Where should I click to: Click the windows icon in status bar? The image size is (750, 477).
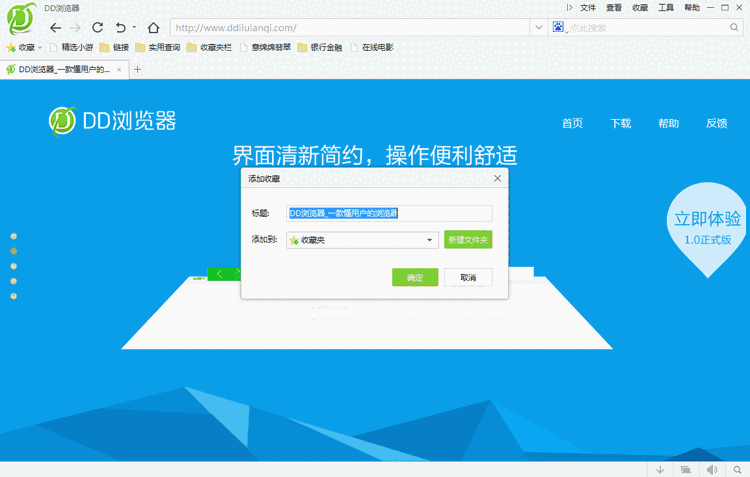[686, 470]
